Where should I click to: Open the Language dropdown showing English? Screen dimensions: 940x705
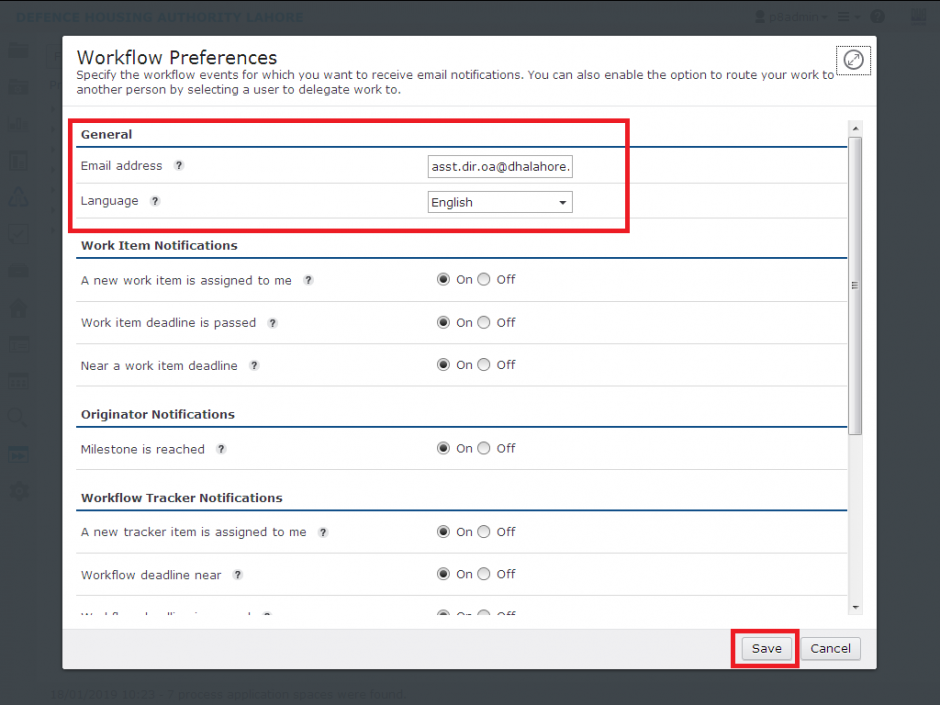[x=499, y=202]
